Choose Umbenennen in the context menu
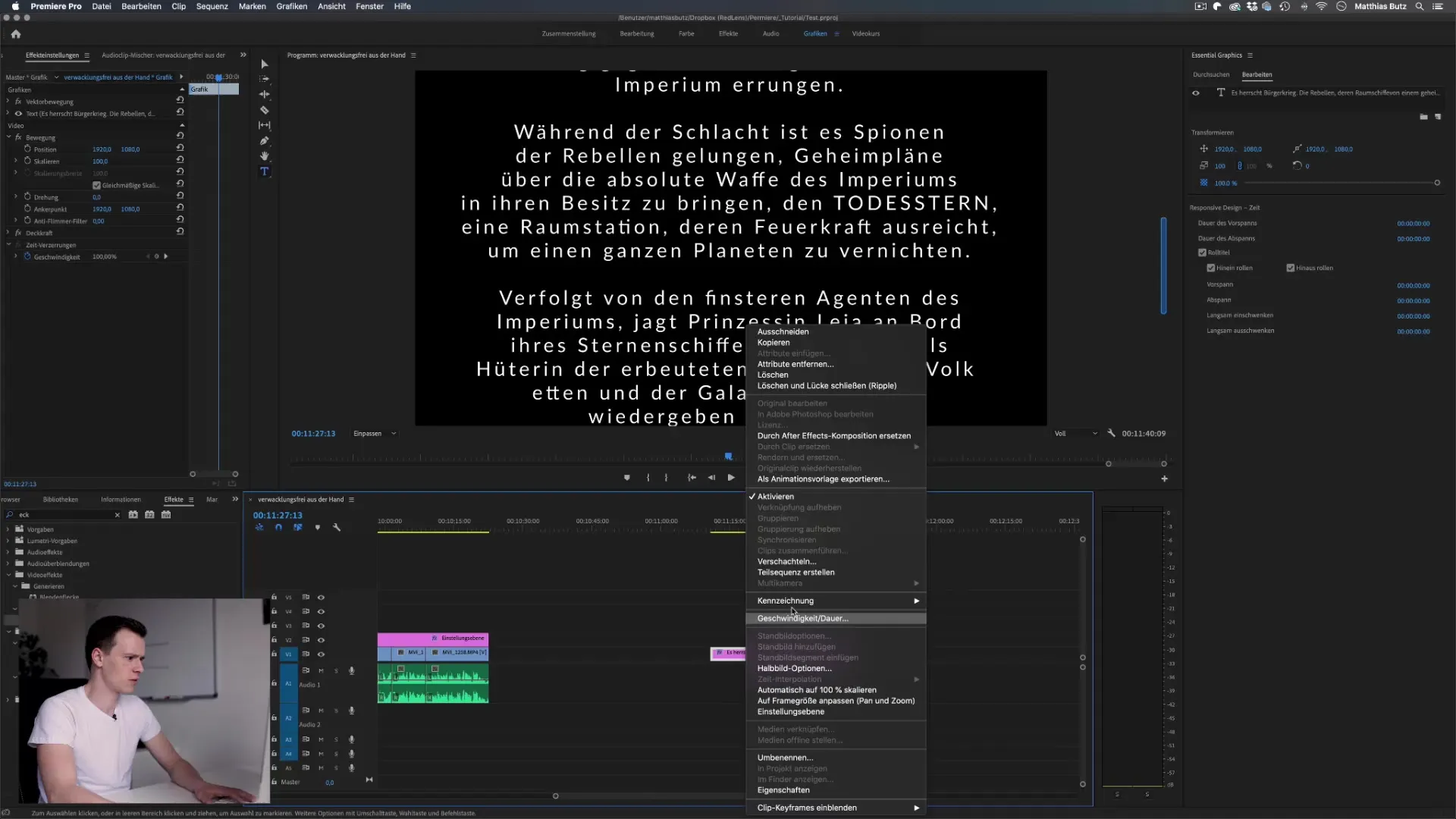Image resolution: width=1456 pixels, height=819 pixels. coord(785,758)
